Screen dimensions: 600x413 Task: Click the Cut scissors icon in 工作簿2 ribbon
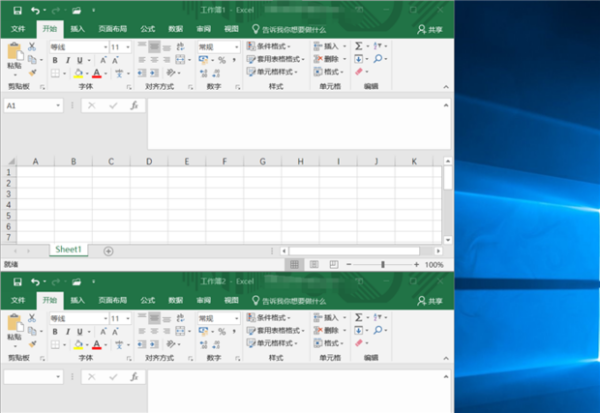tap(32, 317)
